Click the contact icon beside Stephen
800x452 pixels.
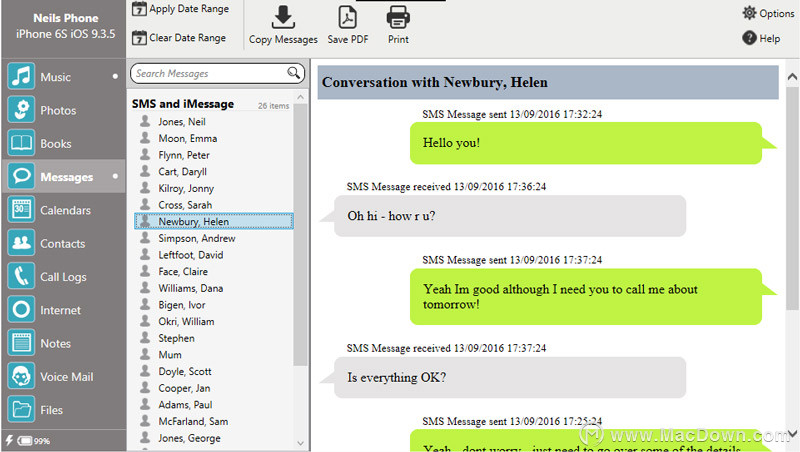(x=145, y=337)
